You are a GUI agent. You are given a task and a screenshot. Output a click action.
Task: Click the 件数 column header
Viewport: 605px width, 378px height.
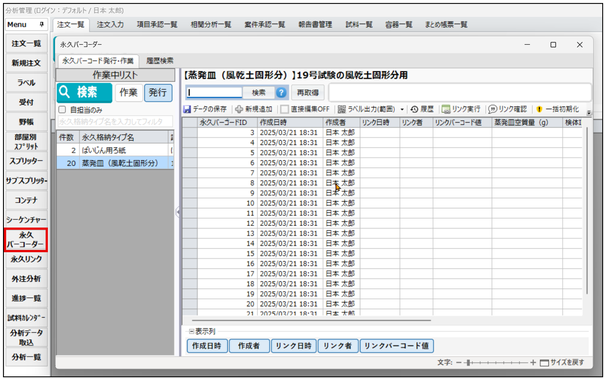(68, 138)
